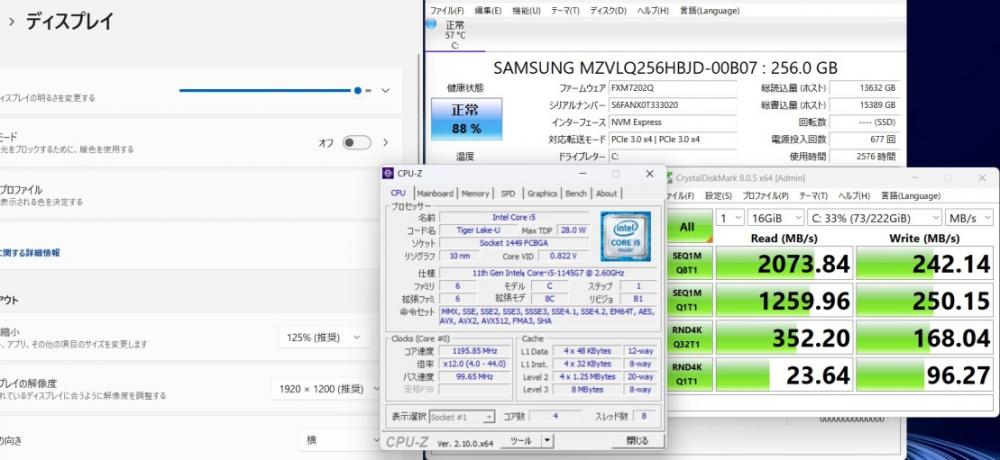Switch to the SPD tab in CPU-Z
Image resolution: width=1000 pixels, height=460 pixels.
pyautogui.click(x=508, y=193)
